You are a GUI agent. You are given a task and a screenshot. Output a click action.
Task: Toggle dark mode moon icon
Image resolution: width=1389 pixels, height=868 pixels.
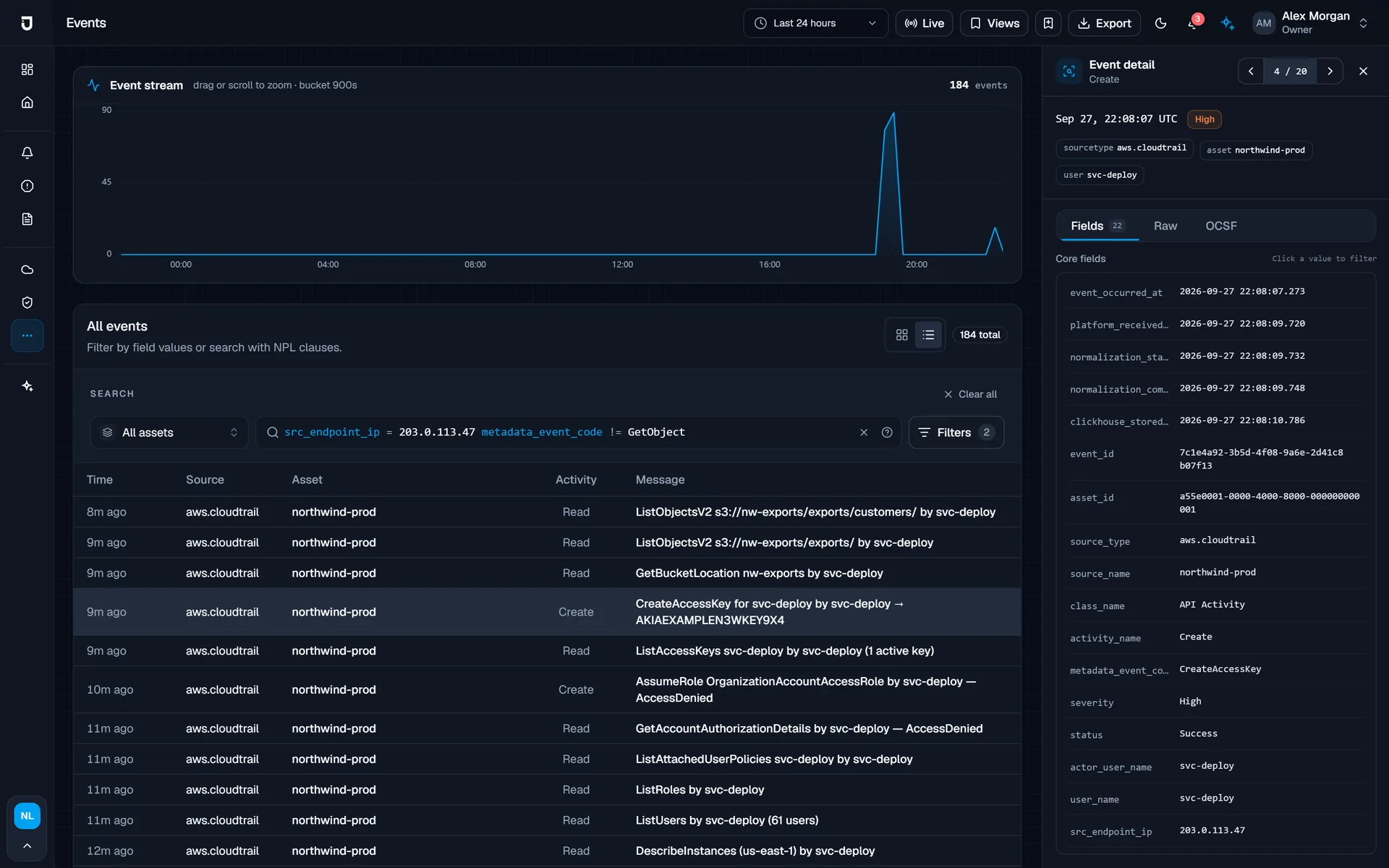[1160, 23]
